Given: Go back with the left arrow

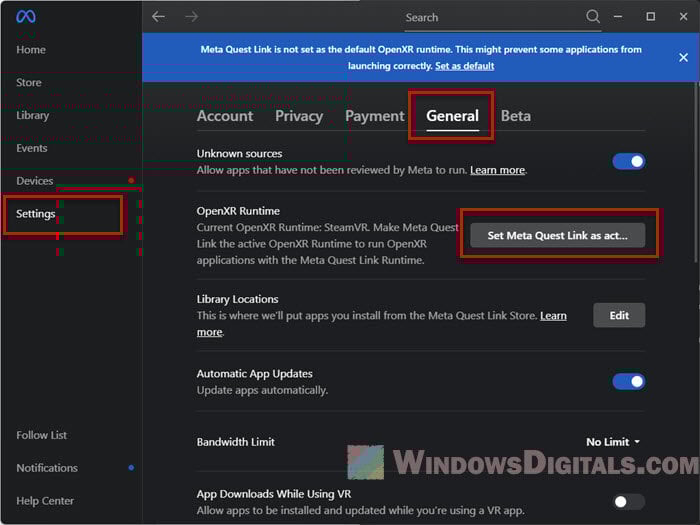Looking at the screenshot, I should coord(158,17).
